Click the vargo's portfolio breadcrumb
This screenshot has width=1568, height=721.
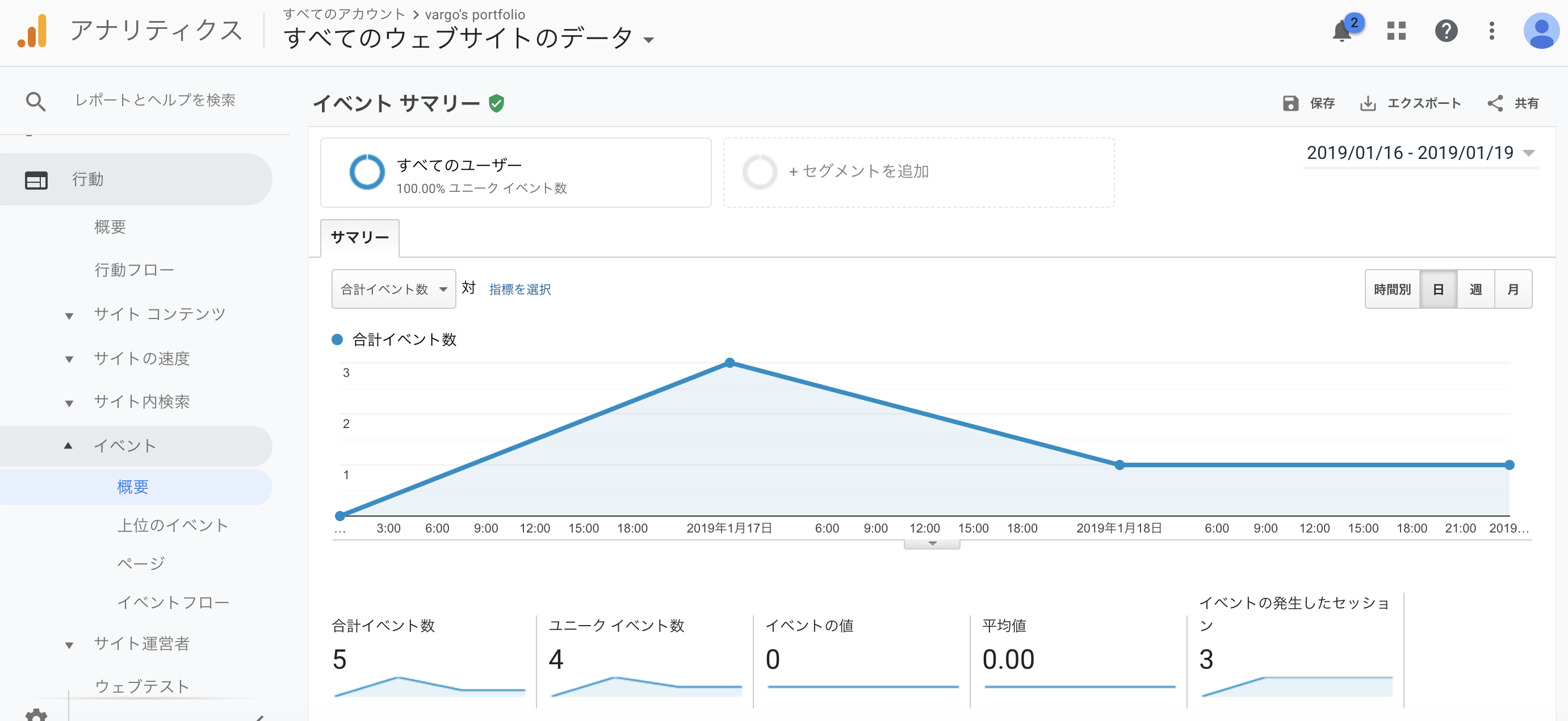point(475,14)
